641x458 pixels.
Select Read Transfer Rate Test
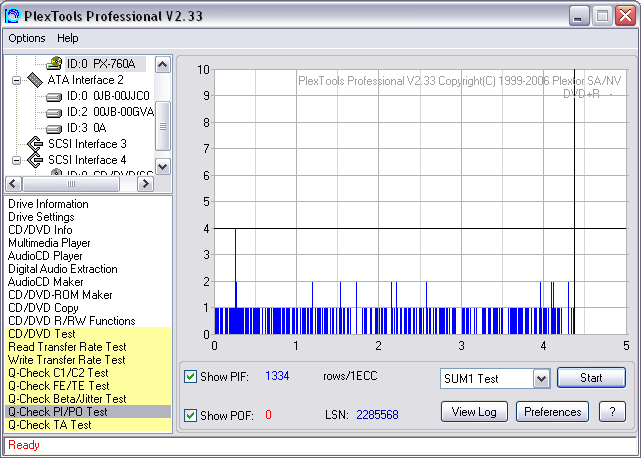click(x=88, y=347)
